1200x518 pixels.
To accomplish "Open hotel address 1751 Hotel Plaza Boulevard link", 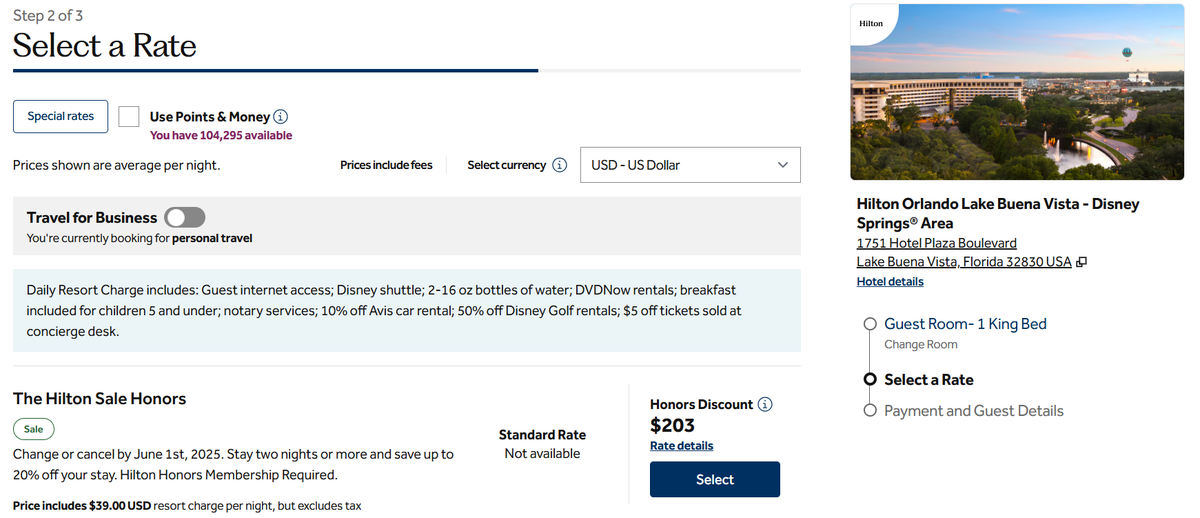I will 937,243.
